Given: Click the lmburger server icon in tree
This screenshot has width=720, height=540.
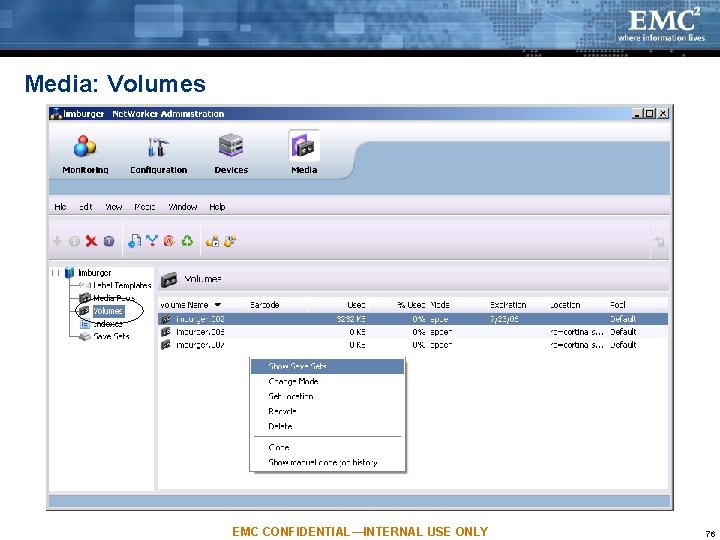Looking at the screenshot, I should pos(70,273).
